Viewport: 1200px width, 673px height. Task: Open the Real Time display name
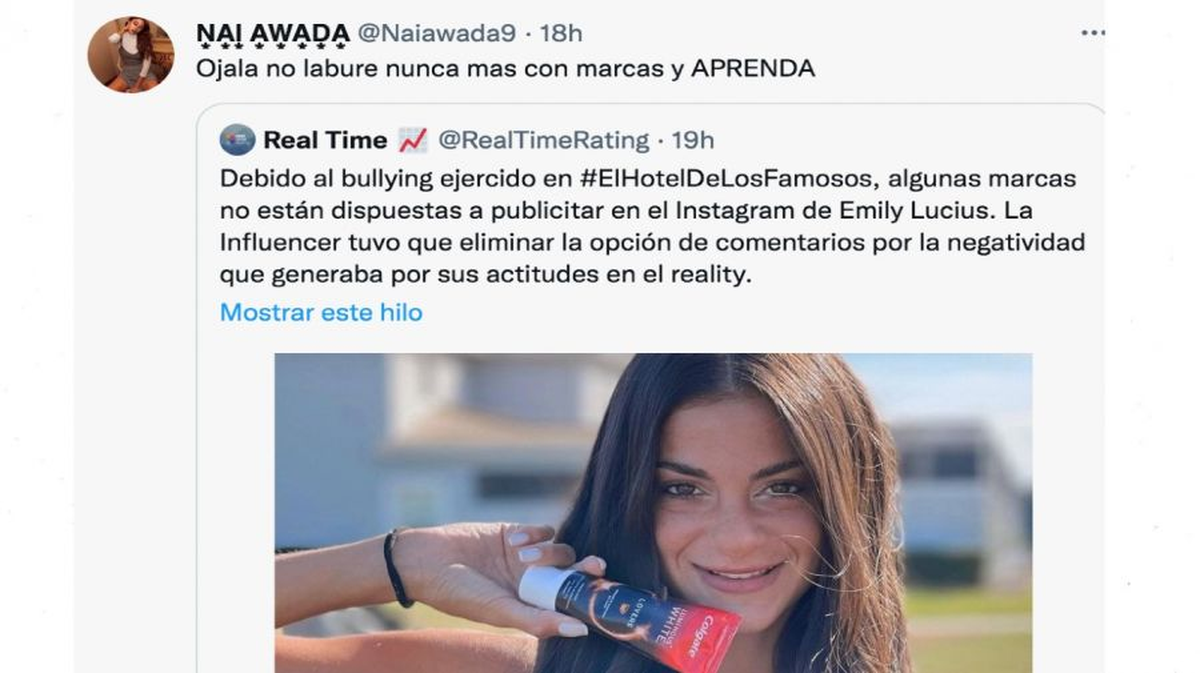coord(326,140)
